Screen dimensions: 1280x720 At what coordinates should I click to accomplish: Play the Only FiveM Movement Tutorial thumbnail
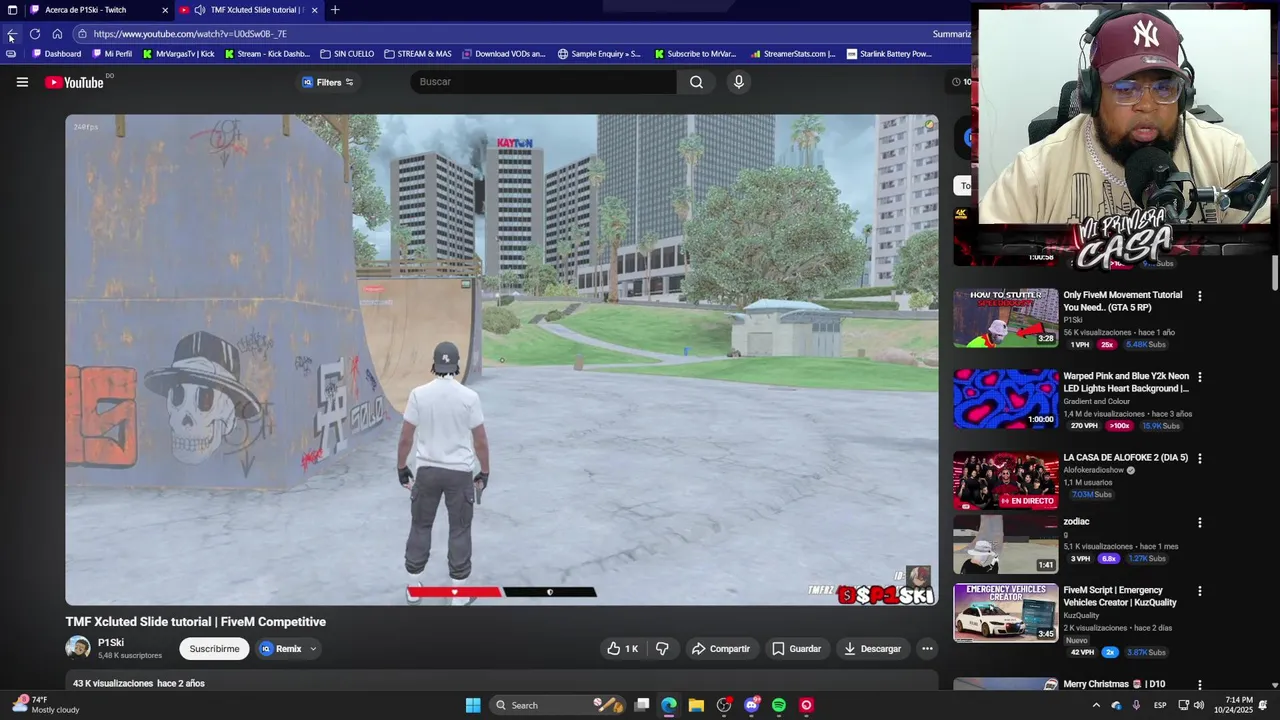pos(1005,318)
